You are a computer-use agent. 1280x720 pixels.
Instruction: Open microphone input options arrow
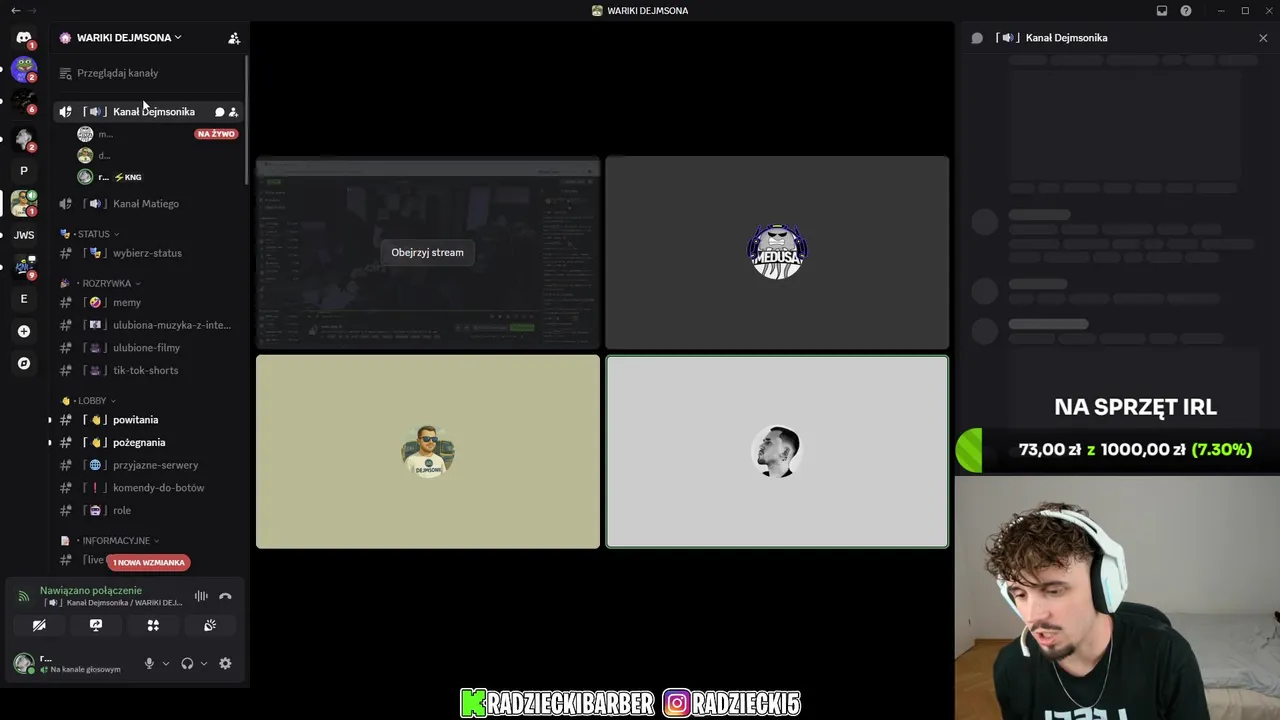click(x=166, y=663)
